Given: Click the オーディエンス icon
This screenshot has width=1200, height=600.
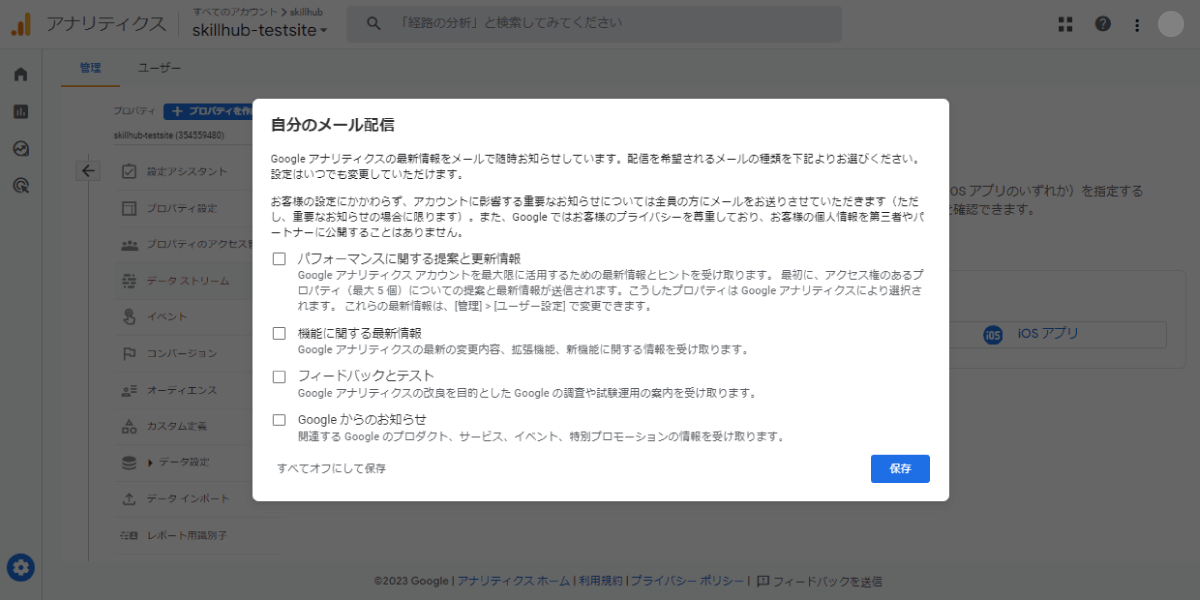Looking at the screenshot, I should pos(129,390).
